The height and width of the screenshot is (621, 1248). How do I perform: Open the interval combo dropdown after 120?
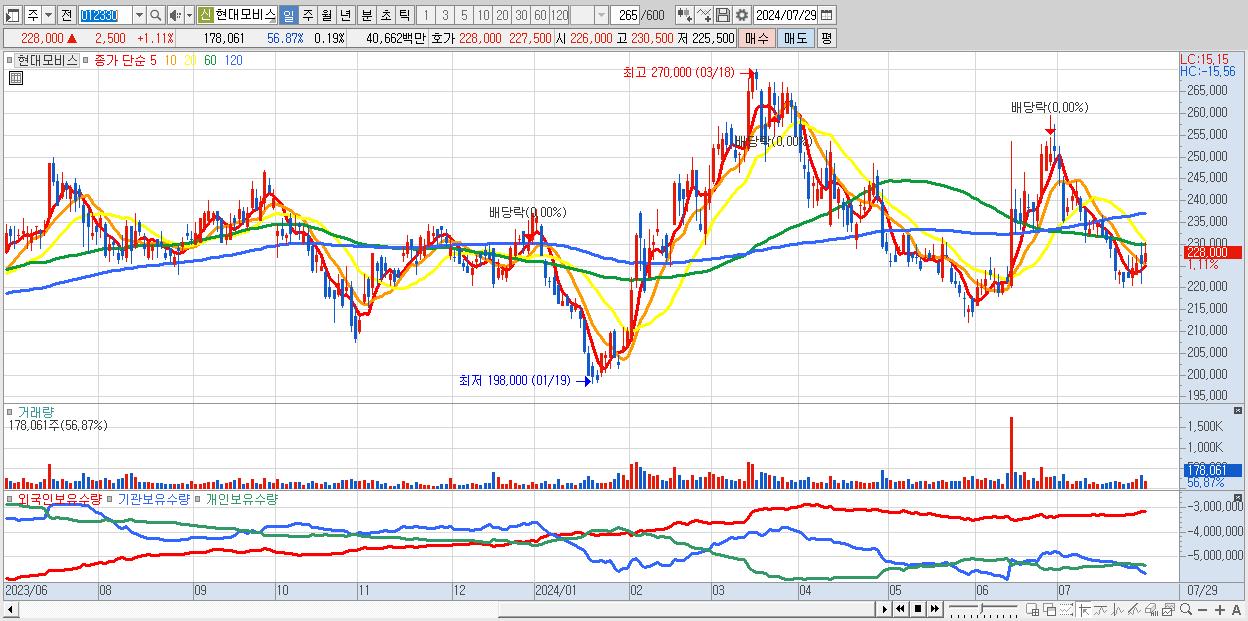click(x=601, y=15)
